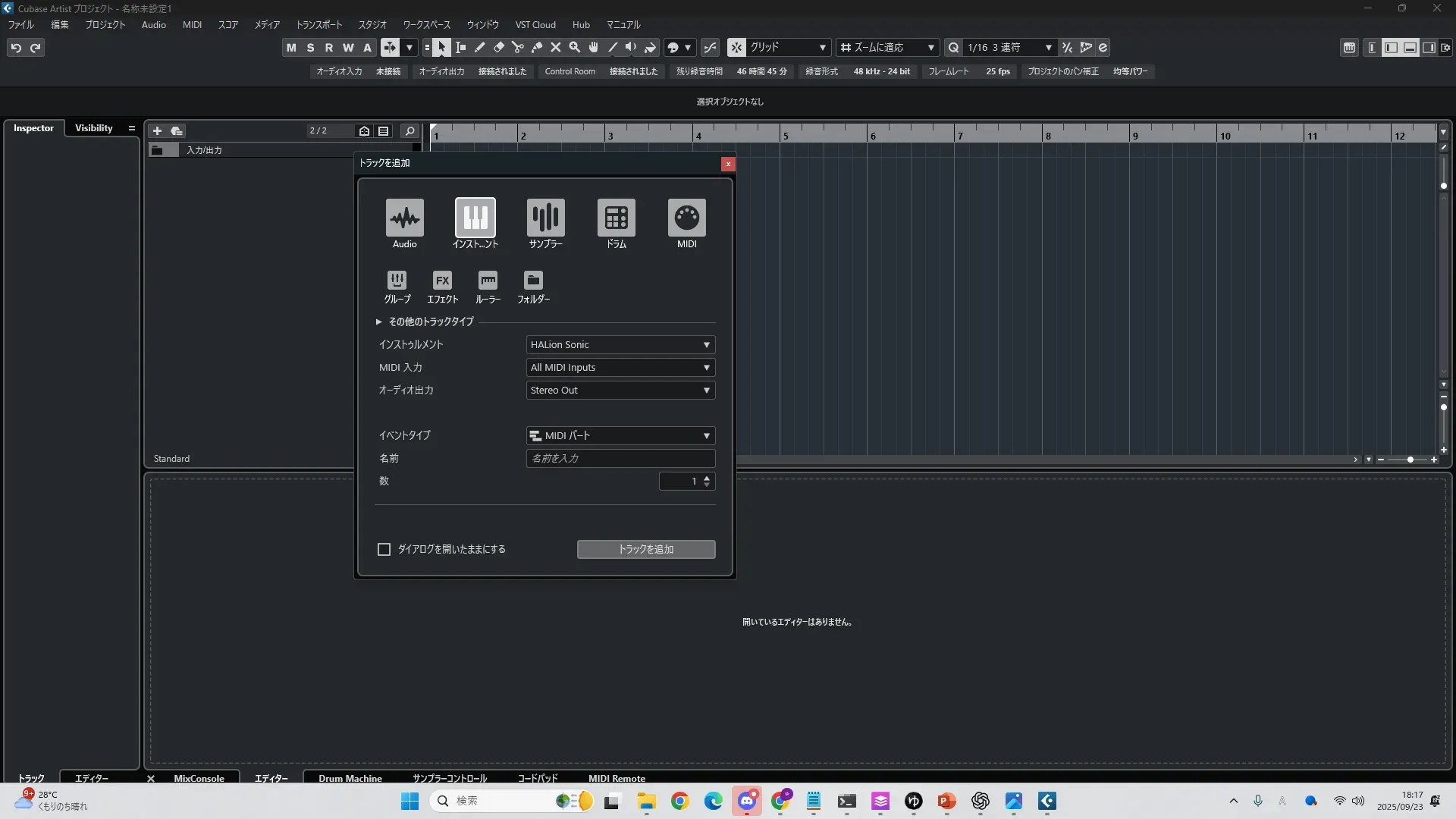Expand the other track types section

click(379, 322)
